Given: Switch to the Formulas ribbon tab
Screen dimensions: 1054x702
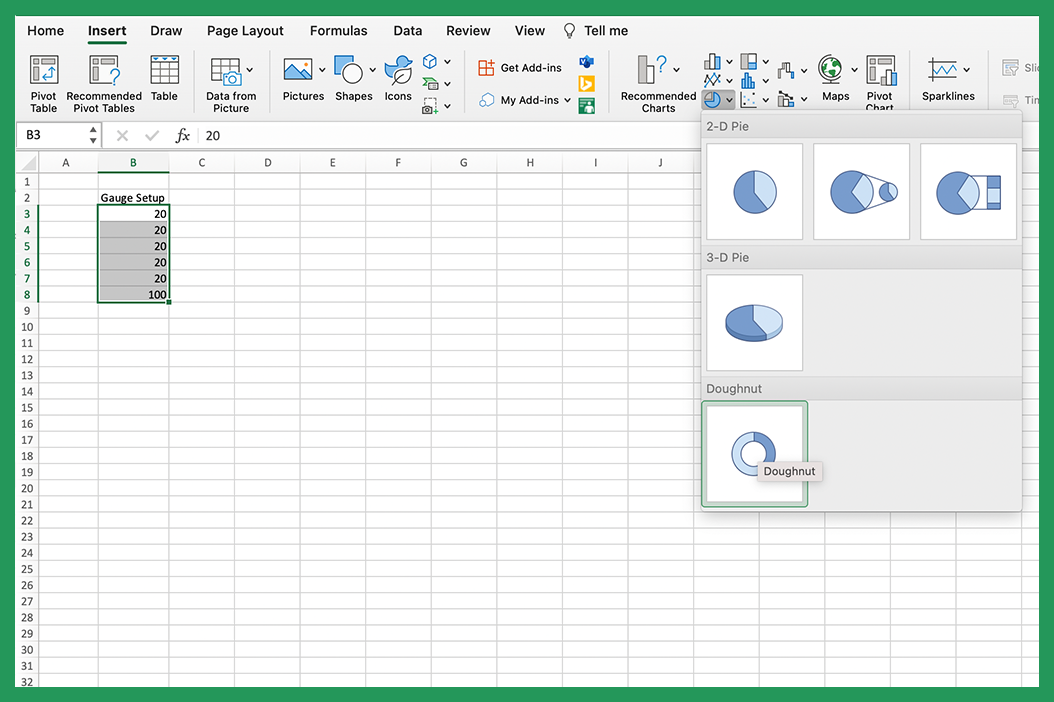Looking at the screenshot, I should point(338,30).
